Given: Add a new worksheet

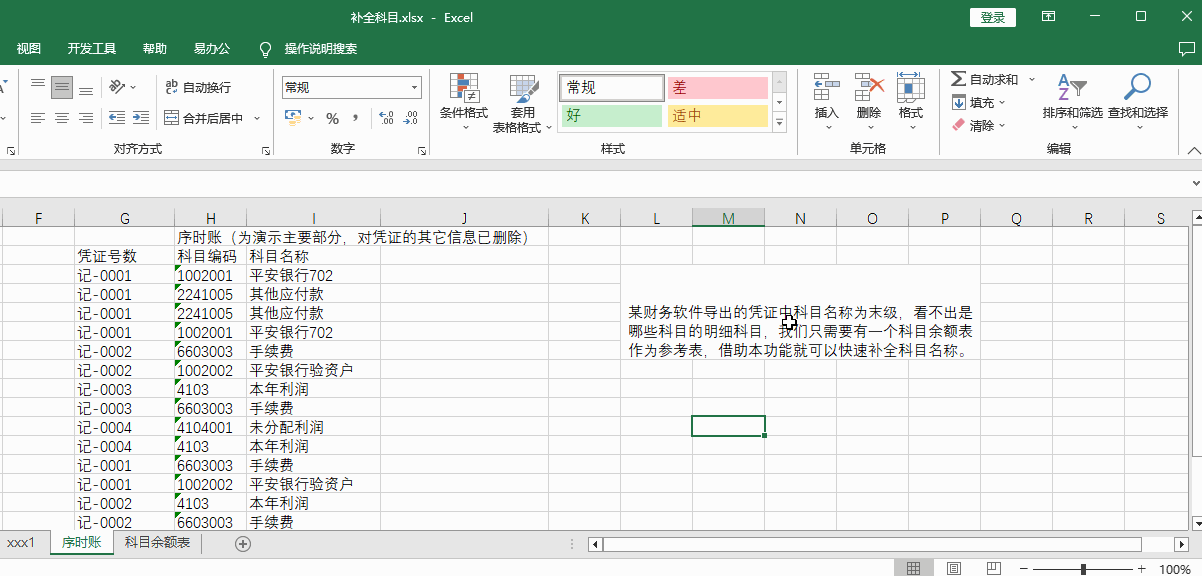Looking at the screenshot, I should coord(242,543).
